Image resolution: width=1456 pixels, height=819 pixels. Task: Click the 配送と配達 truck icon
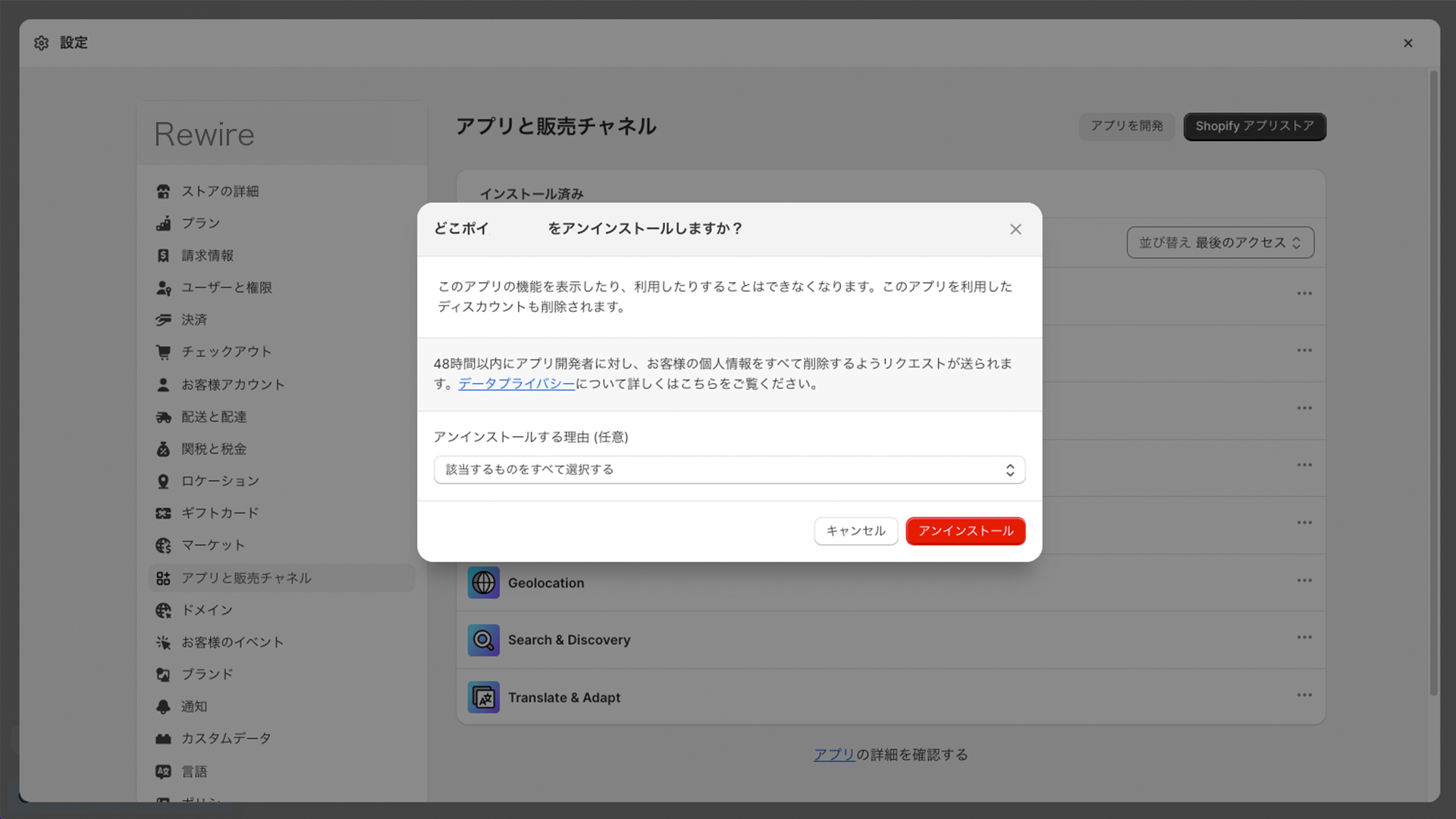[x=163, y=417]
